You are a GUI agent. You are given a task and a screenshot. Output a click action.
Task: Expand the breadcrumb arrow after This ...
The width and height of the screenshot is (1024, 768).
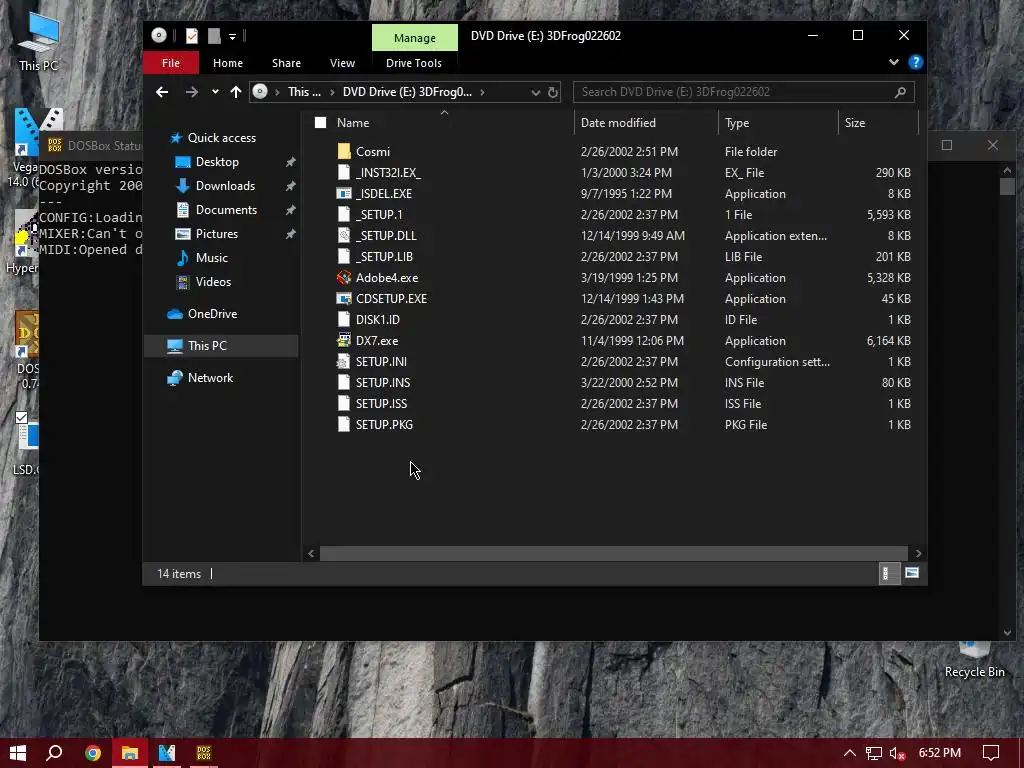tap(332, 92)
